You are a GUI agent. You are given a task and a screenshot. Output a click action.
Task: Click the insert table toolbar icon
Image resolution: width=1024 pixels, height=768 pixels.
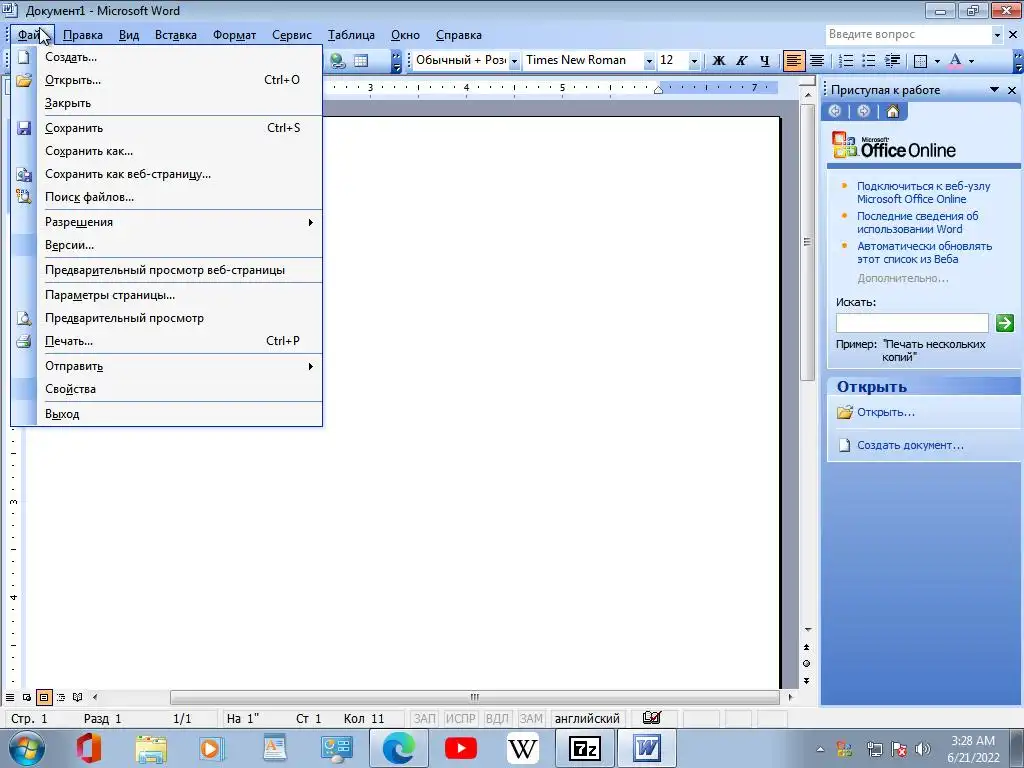tap(360, 61)
